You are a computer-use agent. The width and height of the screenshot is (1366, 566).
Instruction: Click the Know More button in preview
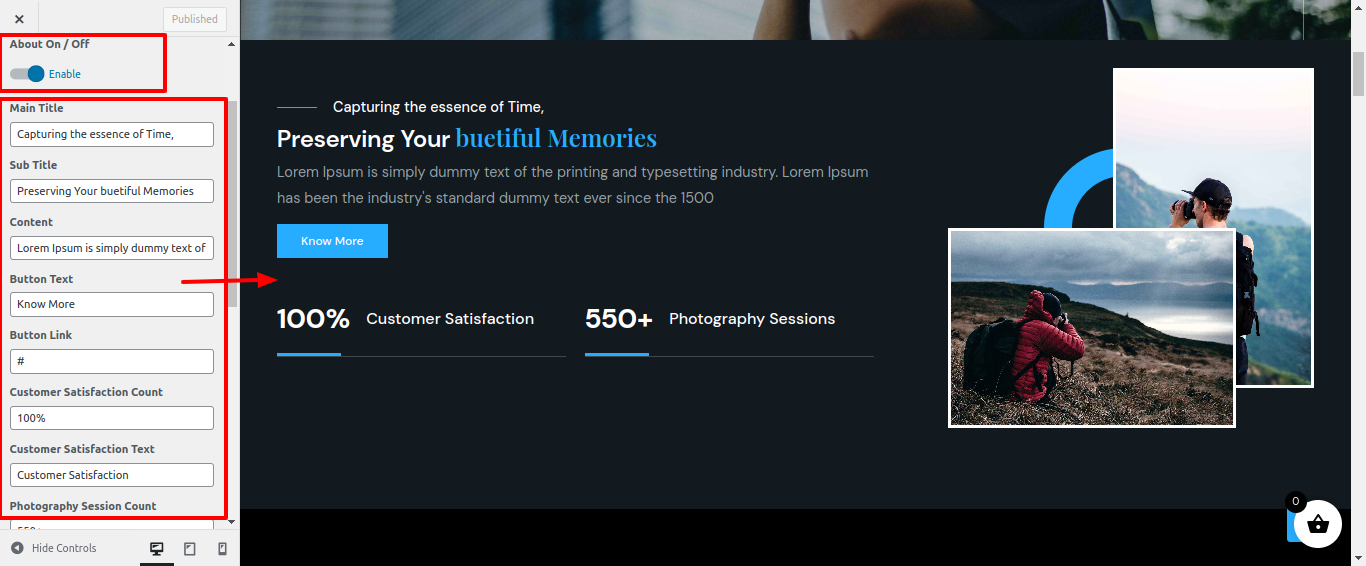point(332,241)
